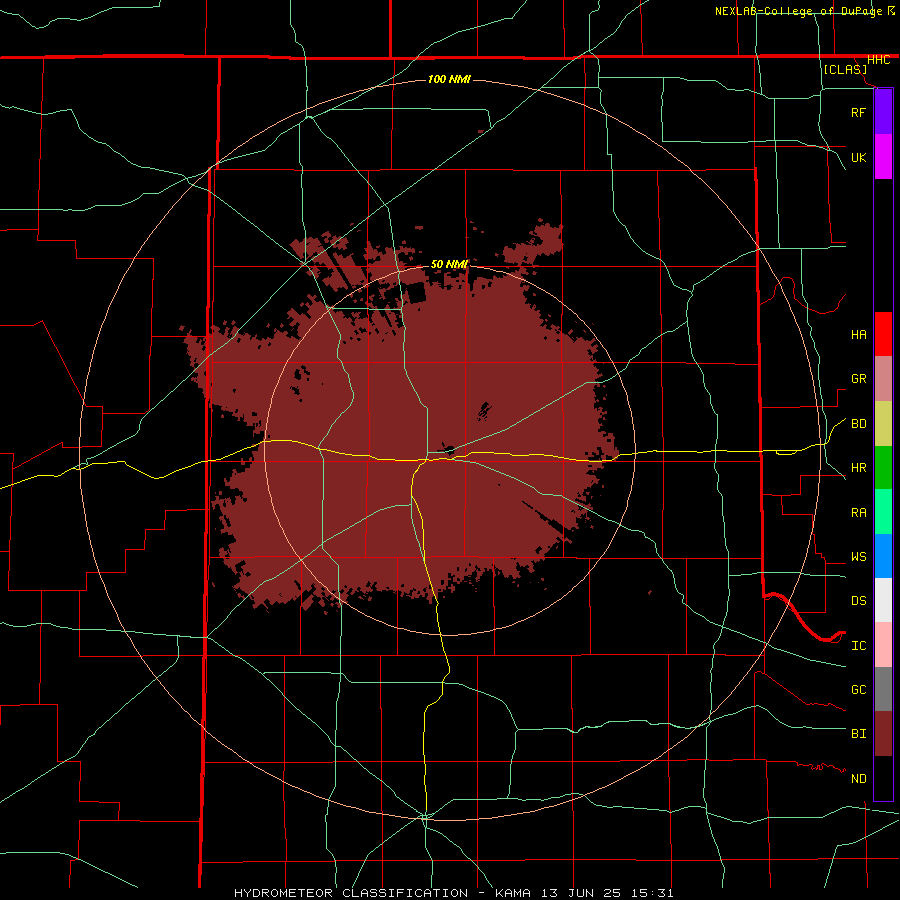Click the ND legend label text
Screen dimensions: 900x900
pyautogui.click(x=858, y=779)
